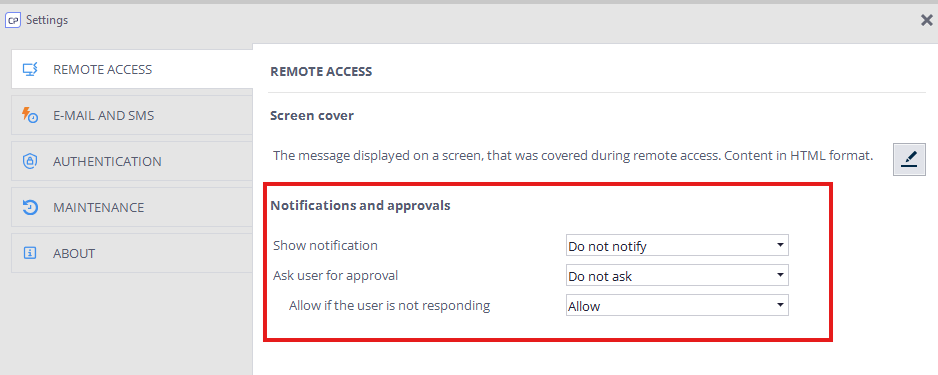Click the E-mail and SMS lightning icon
938x375 pixels.
(30, 115)
